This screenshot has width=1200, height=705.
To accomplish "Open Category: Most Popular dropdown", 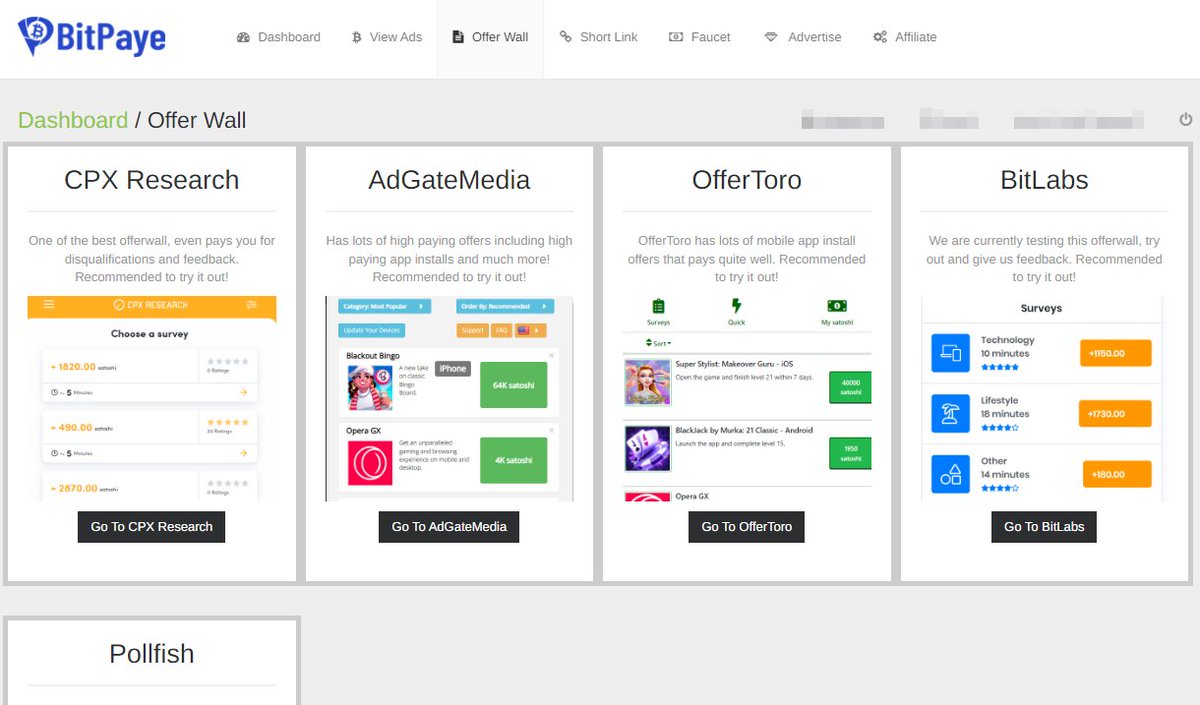I will pyautogui.click(x=385, y=306).
